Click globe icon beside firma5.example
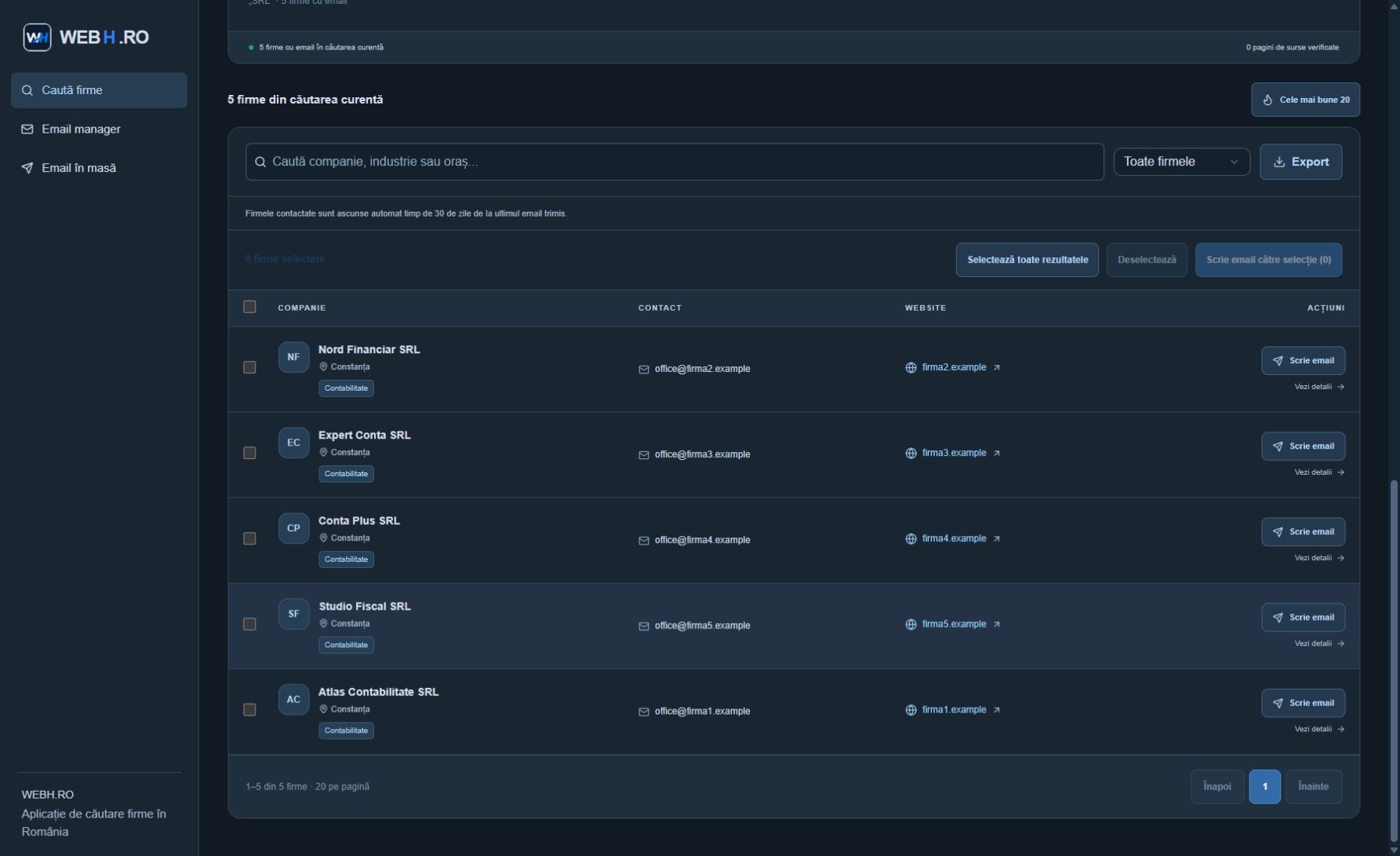1400x856 pixels. 911,625
